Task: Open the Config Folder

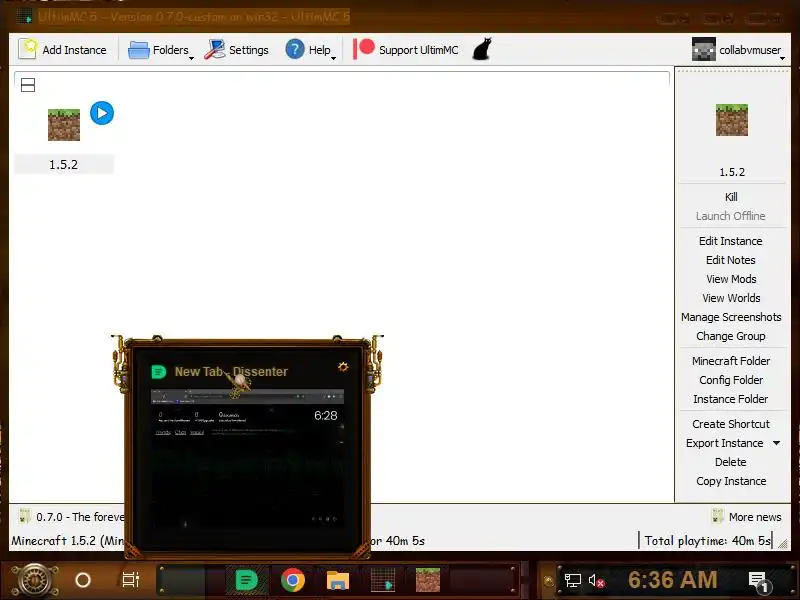Action: click(x=731, y=380)
